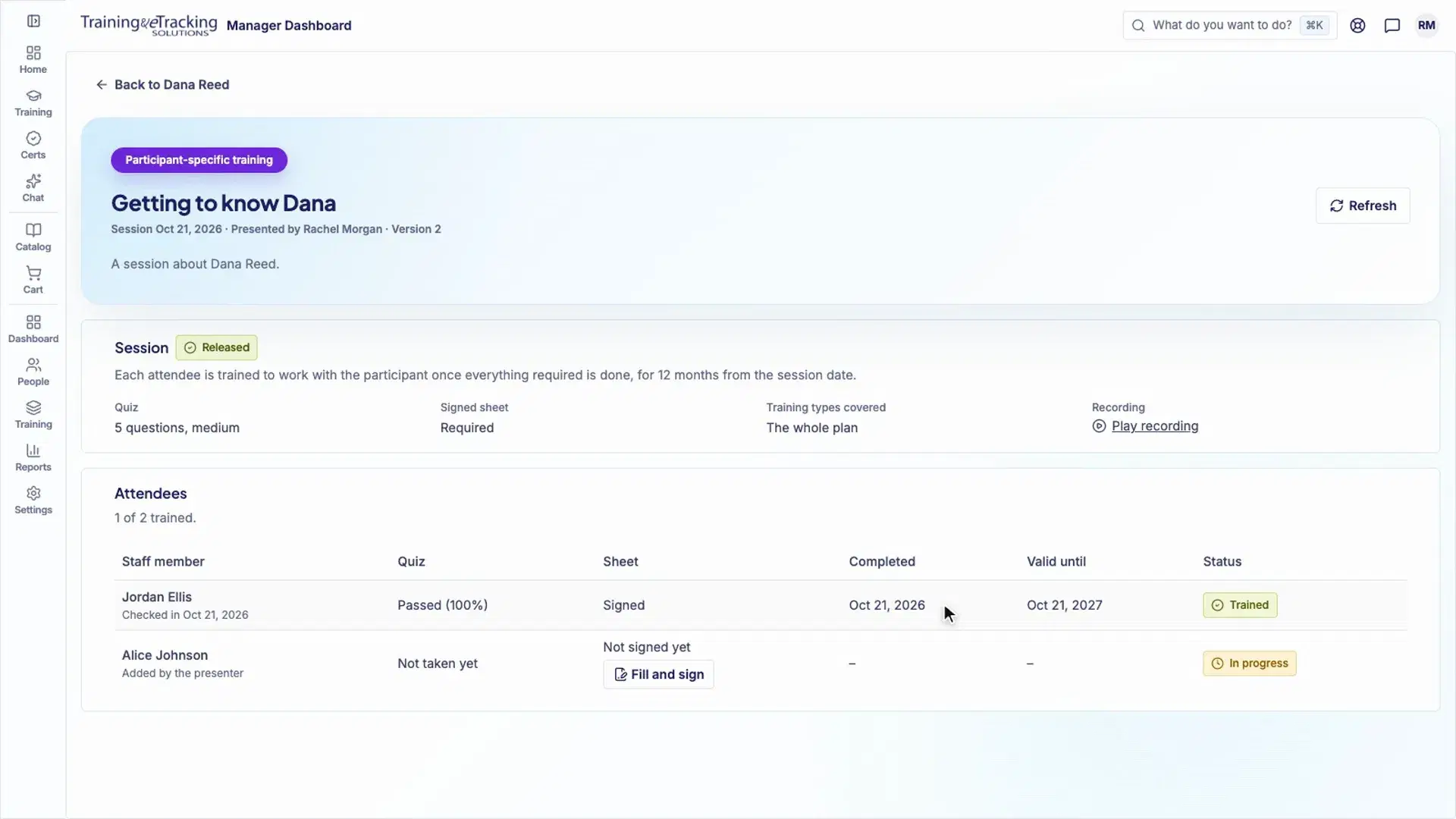Click the '5 questions, medium' quiz value
The width and height of the screenshot is (1456, 819).
177,428
